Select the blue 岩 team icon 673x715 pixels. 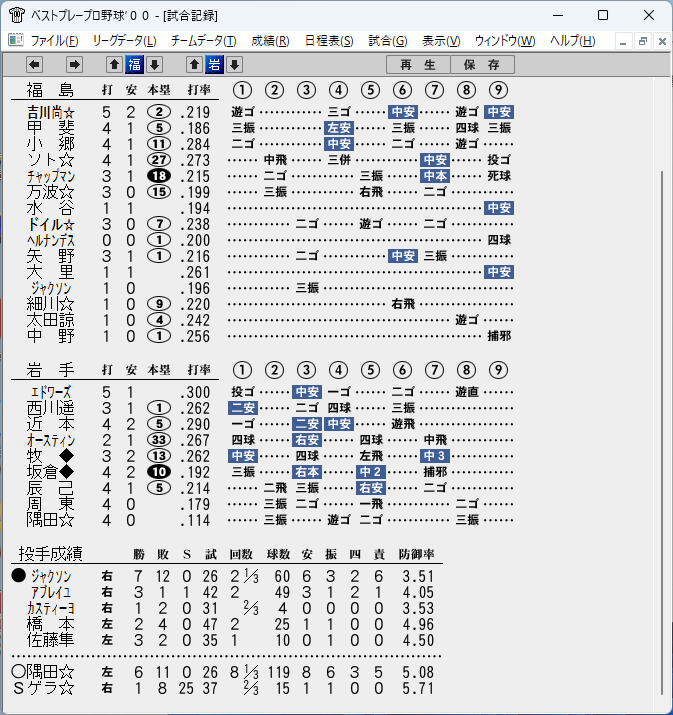coord(214,65)
